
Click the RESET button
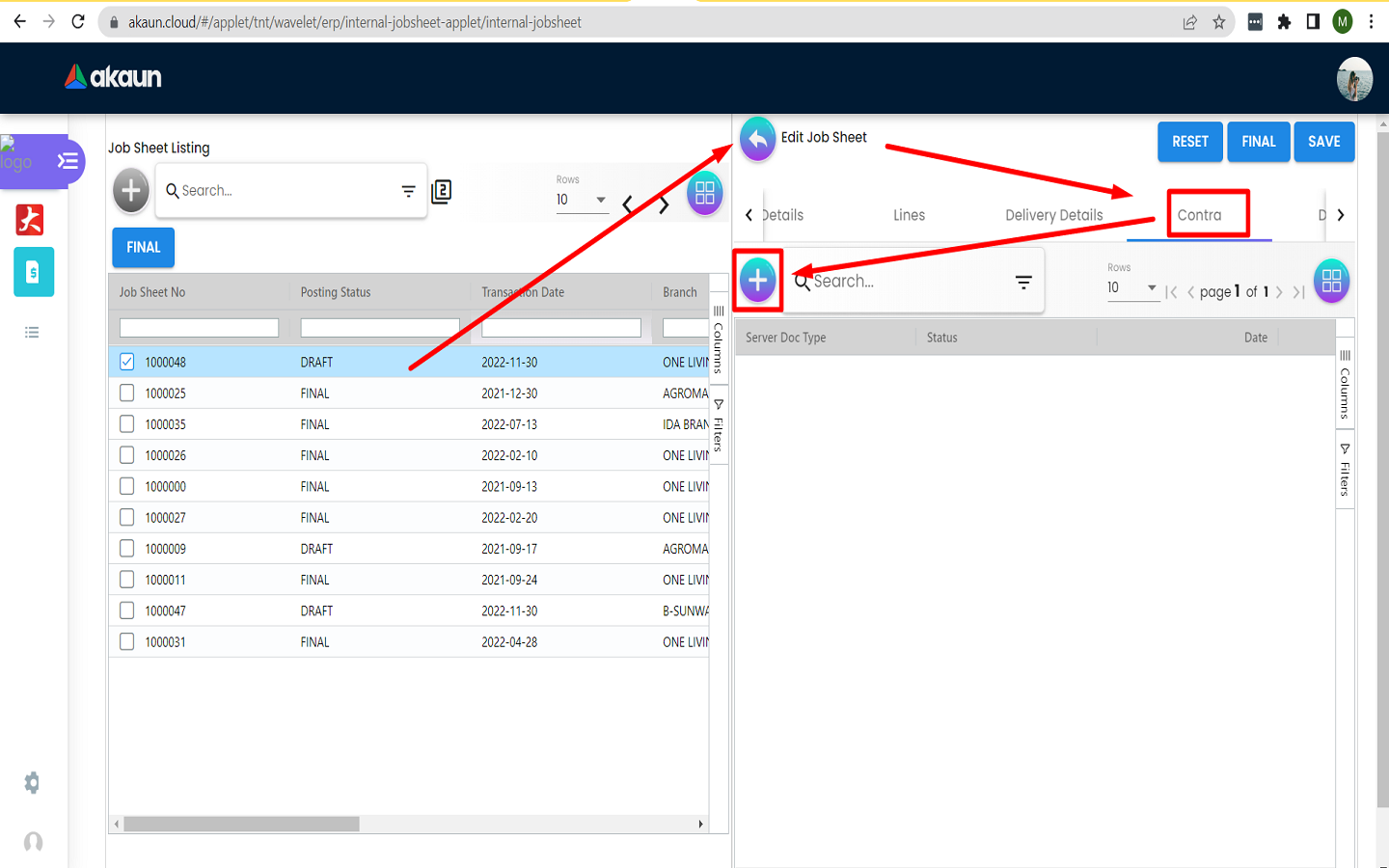pos(1189,142)
